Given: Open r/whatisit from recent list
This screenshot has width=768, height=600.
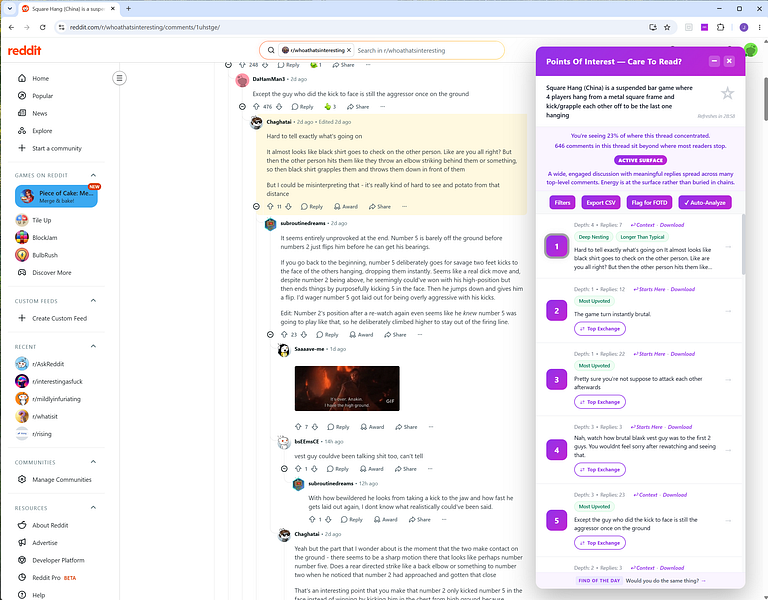Looking at the screenshot, I should [45, 416].
